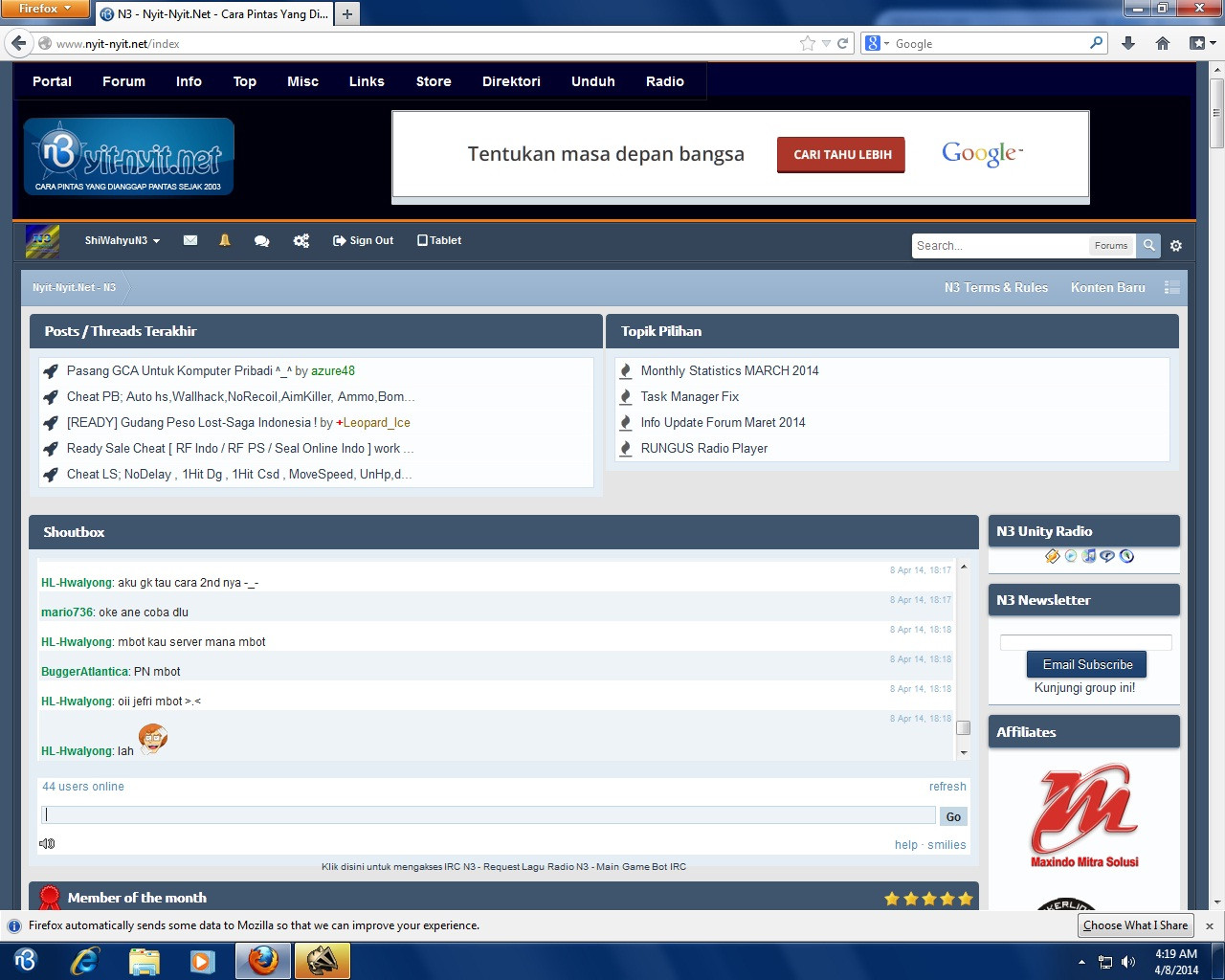This screenshot has width=1225, height=980.
Task: Open Windows Media Player radio stream icon
Action: tap(1071, 556)
